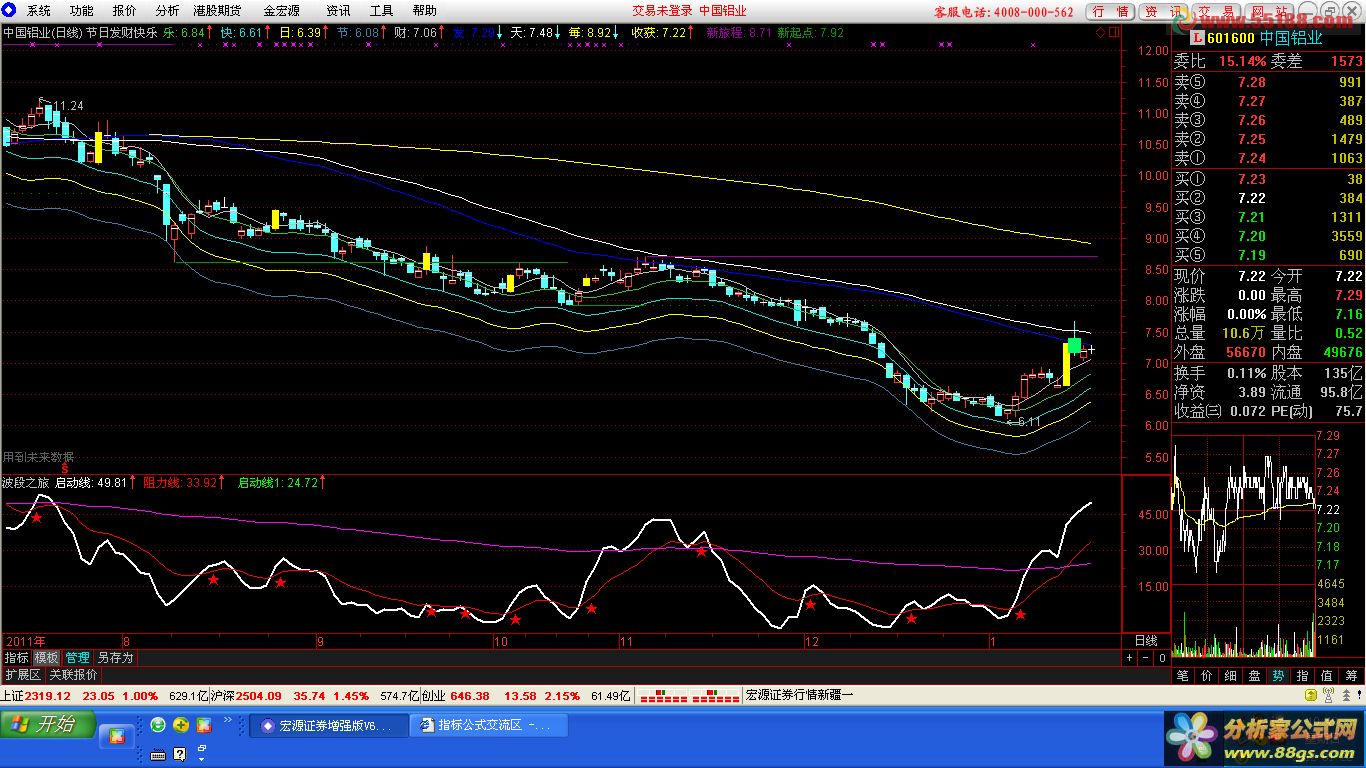Open the 港股期货 menu

point(217,11)
